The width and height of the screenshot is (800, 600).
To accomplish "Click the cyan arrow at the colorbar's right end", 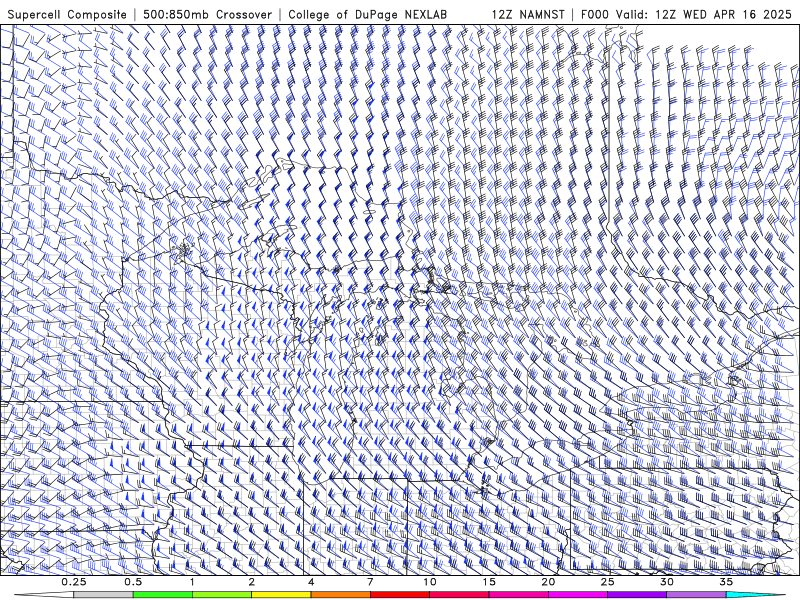I will click(755, 595).
